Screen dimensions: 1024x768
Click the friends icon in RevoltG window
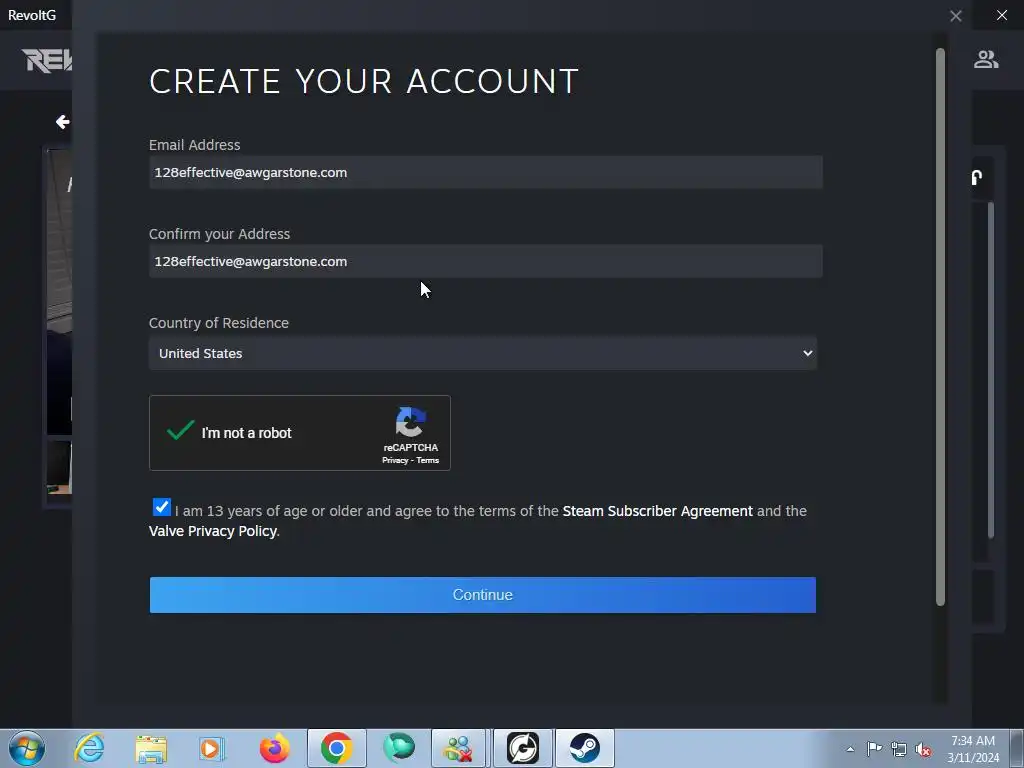pyautogui.click(x=986, y=59)
